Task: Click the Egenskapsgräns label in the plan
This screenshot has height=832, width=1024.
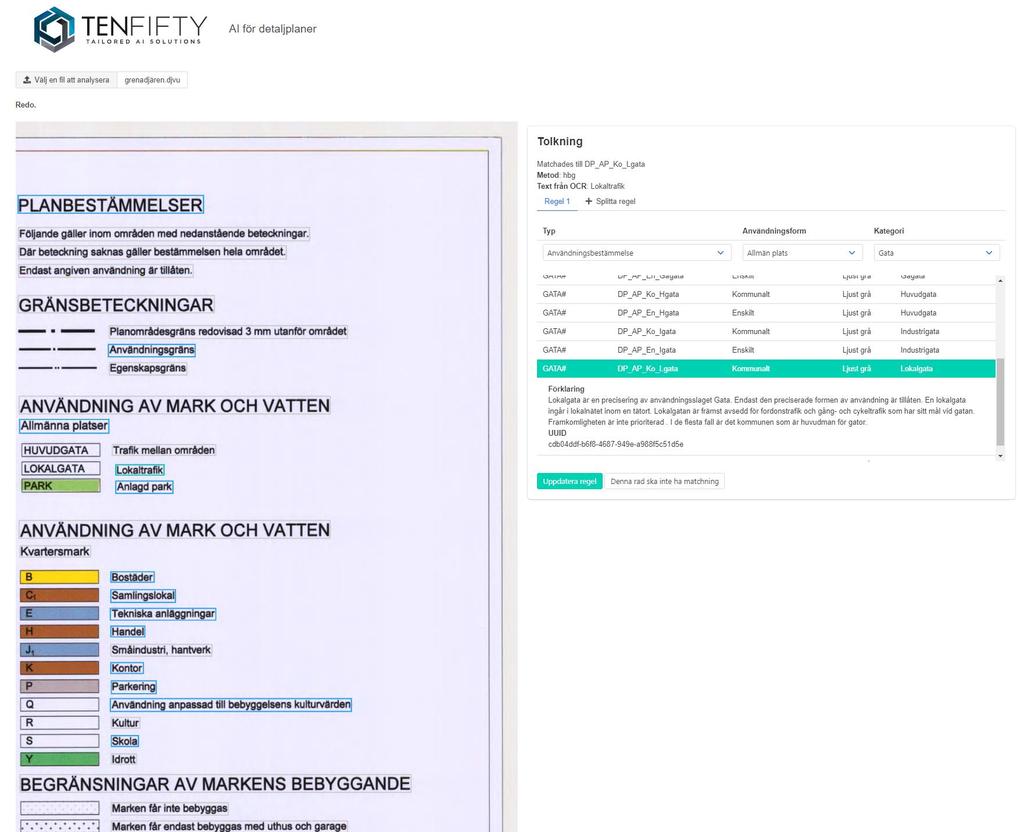Action: [x=148, y=368]
